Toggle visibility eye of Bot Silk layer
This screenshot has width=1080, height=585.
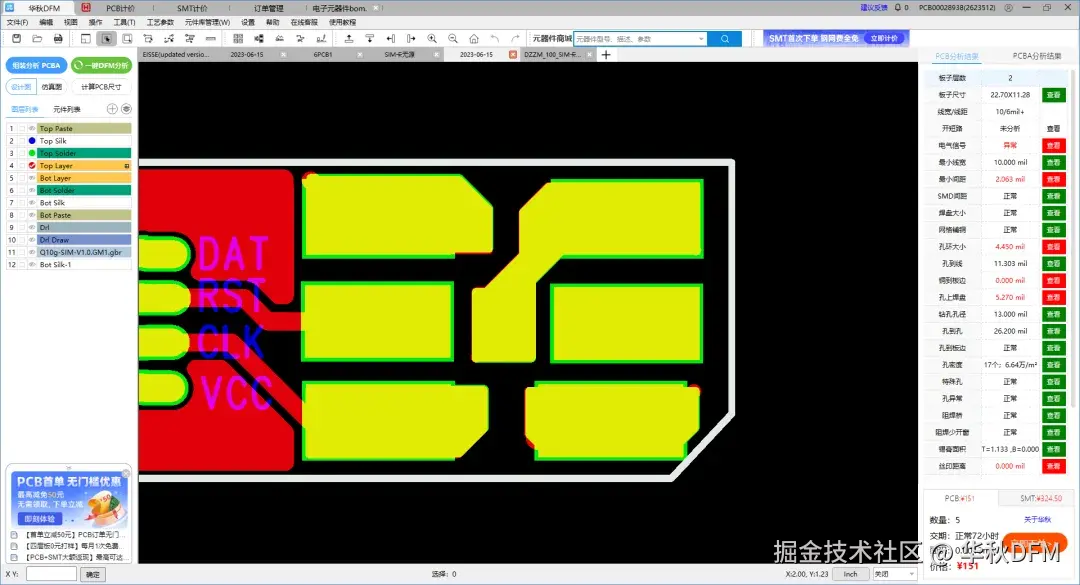[32, 203]
